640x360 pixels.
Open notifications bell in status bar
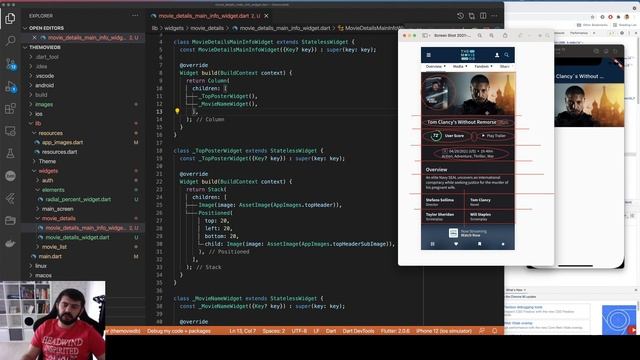pos(495,331)
